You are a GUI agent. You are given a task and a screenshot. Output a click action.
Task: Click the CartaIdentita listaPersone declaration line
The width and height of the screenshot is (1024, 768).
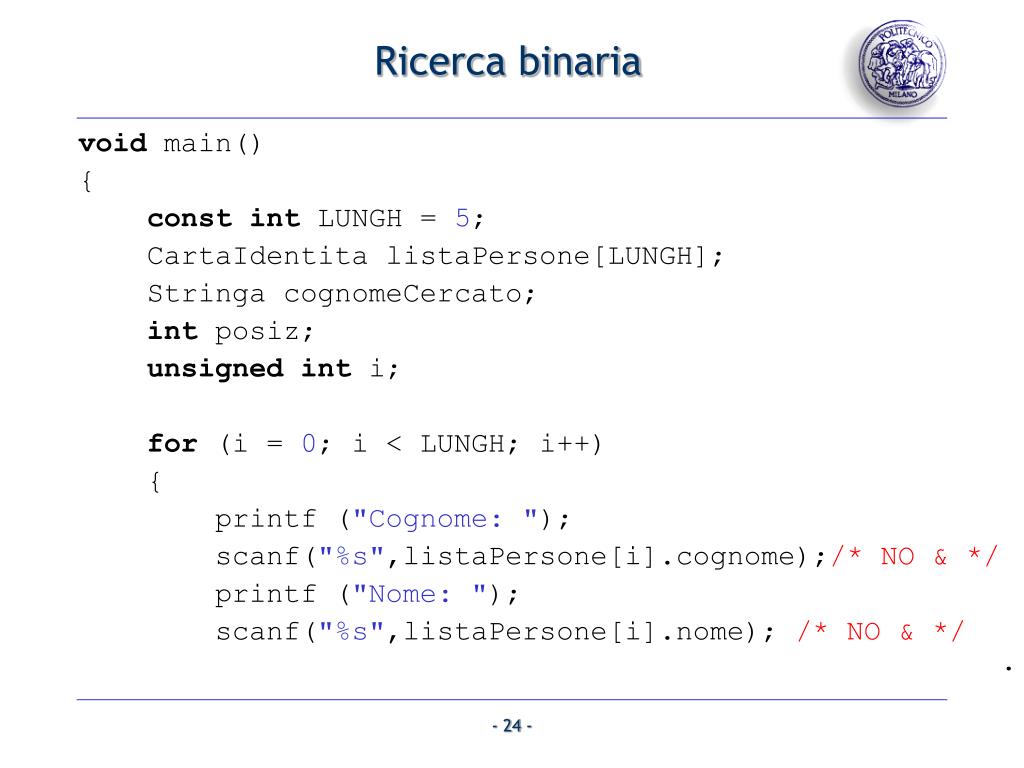(436, 256)
